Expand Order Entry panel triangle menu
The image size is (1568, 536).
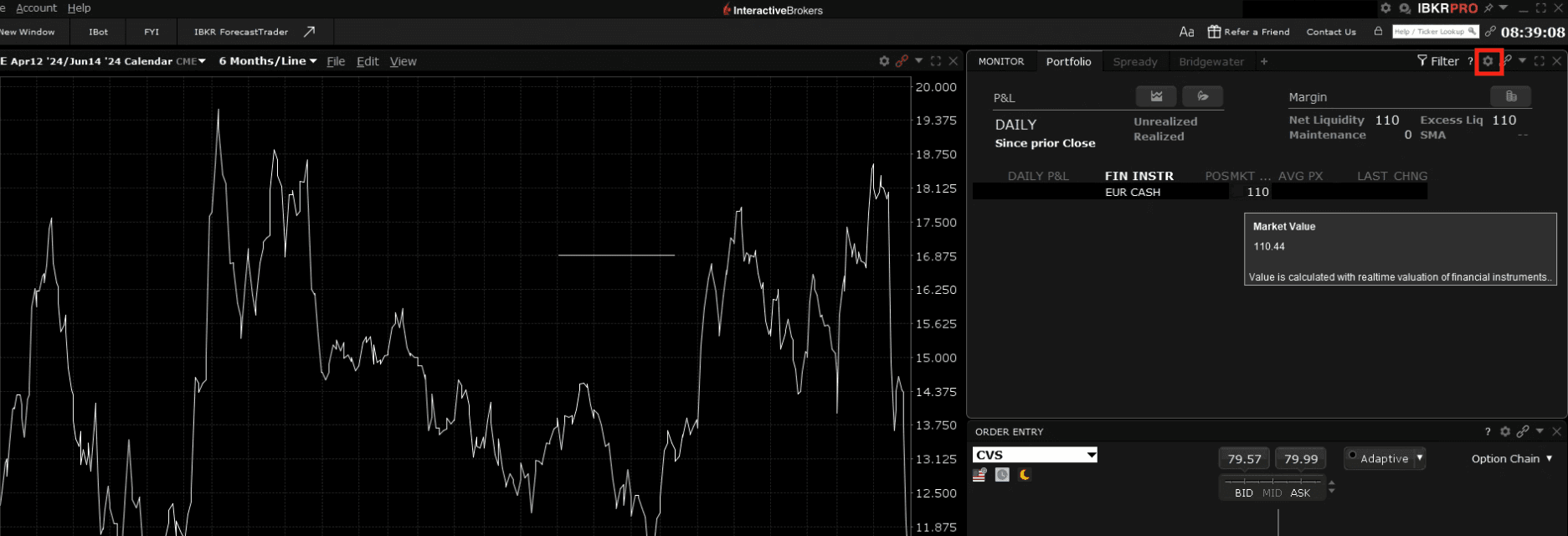point(1540,430)
